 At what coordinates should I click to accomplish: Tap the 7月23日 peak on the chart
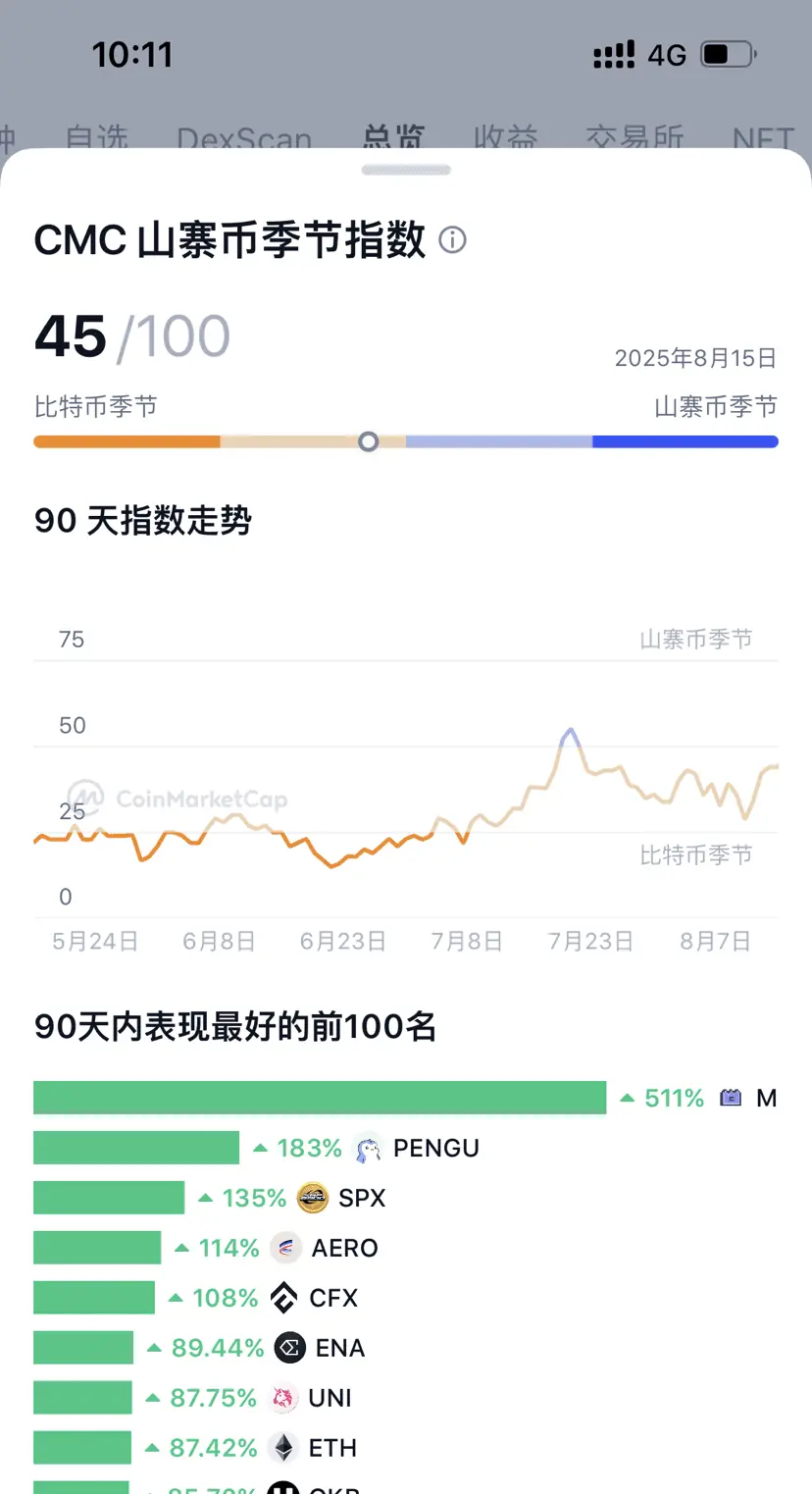(569, 732)
